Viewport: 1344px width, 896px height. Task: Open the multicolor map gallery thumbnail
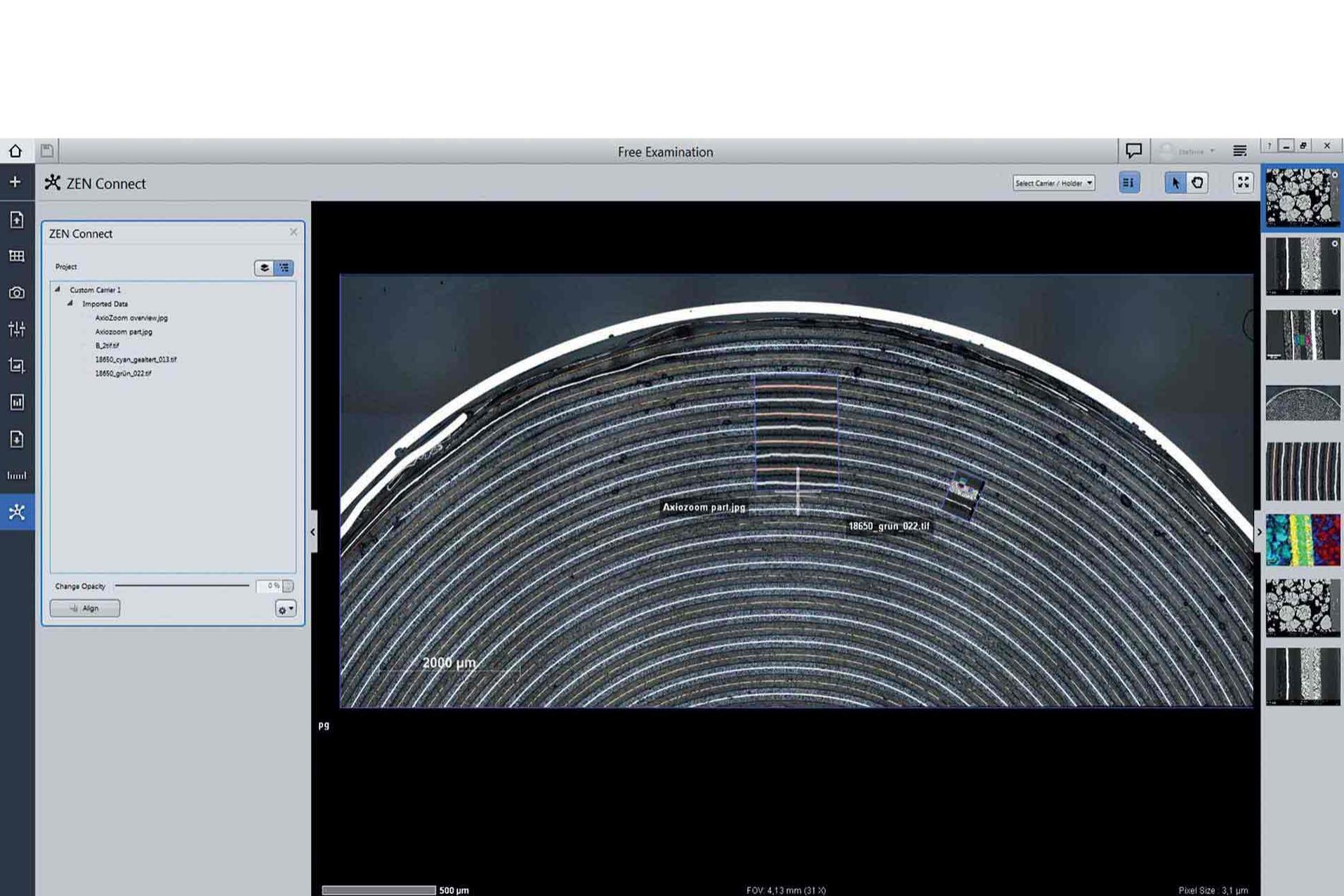pos(1303,539)
